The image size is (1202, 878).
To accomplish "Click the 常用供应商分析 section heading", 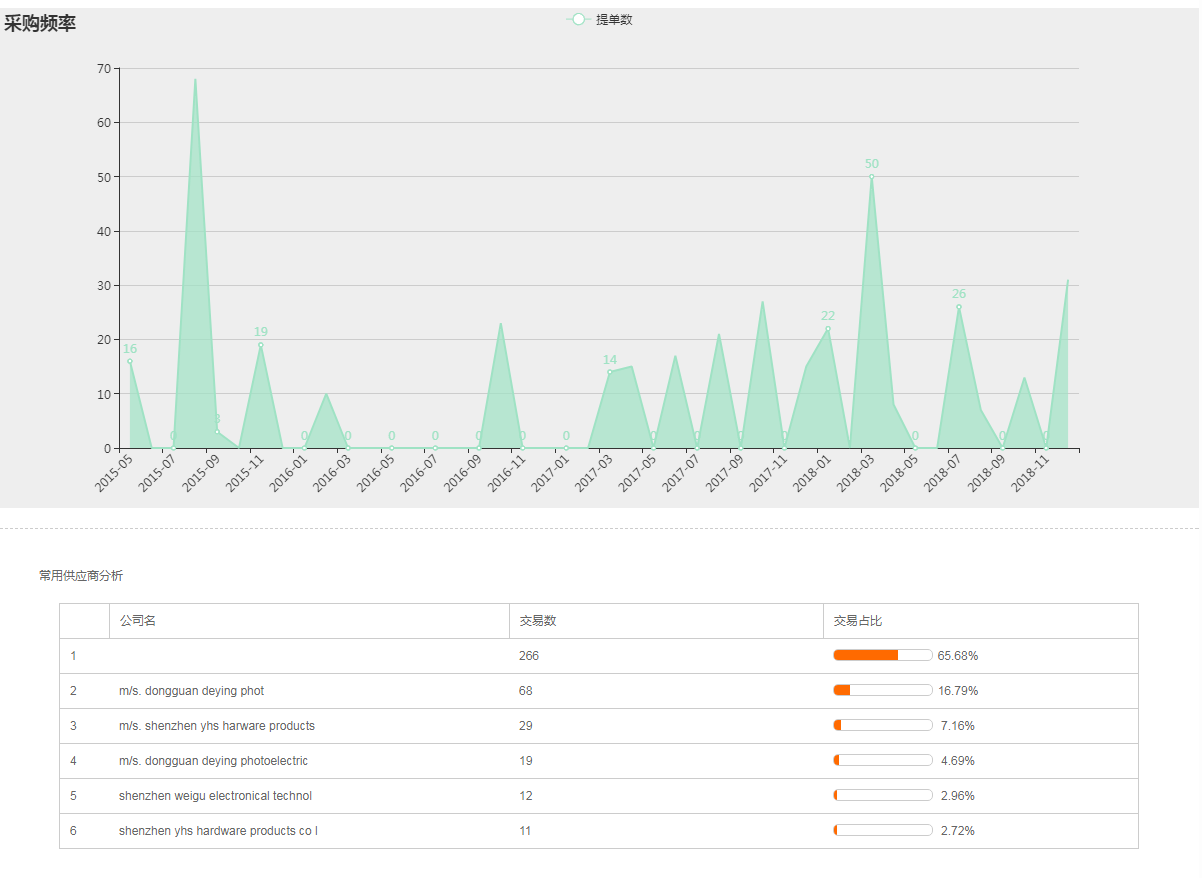I will [x=81, y=575].
